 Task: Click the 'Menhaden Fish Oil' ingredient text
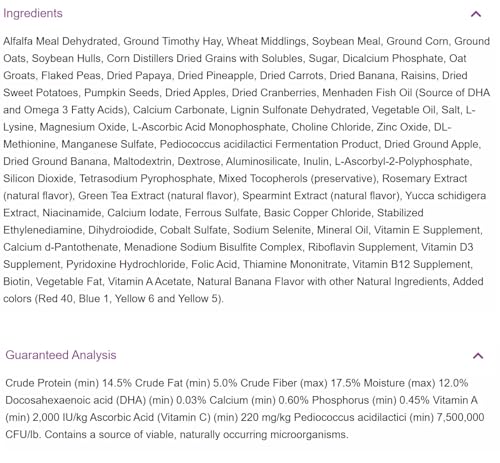point(367,92)
